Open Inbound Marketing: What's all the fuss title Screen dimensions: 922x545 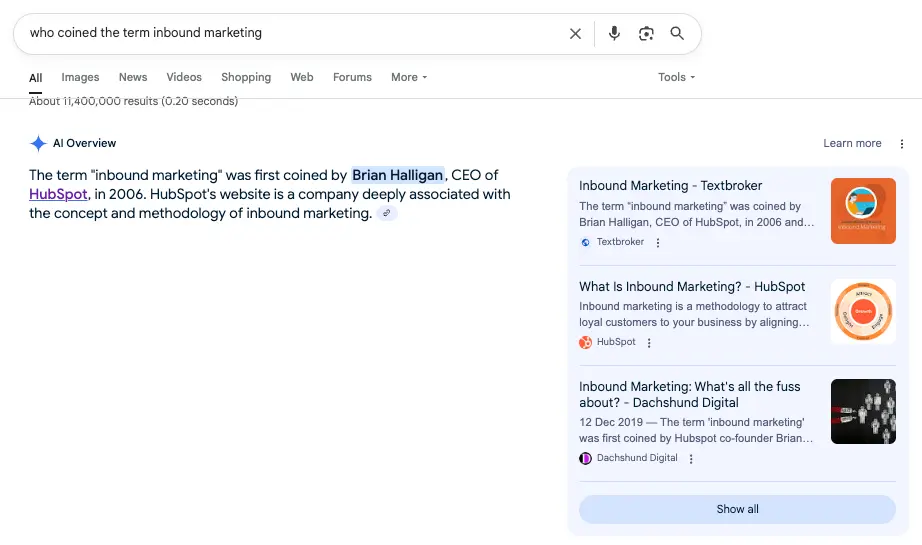690,394
